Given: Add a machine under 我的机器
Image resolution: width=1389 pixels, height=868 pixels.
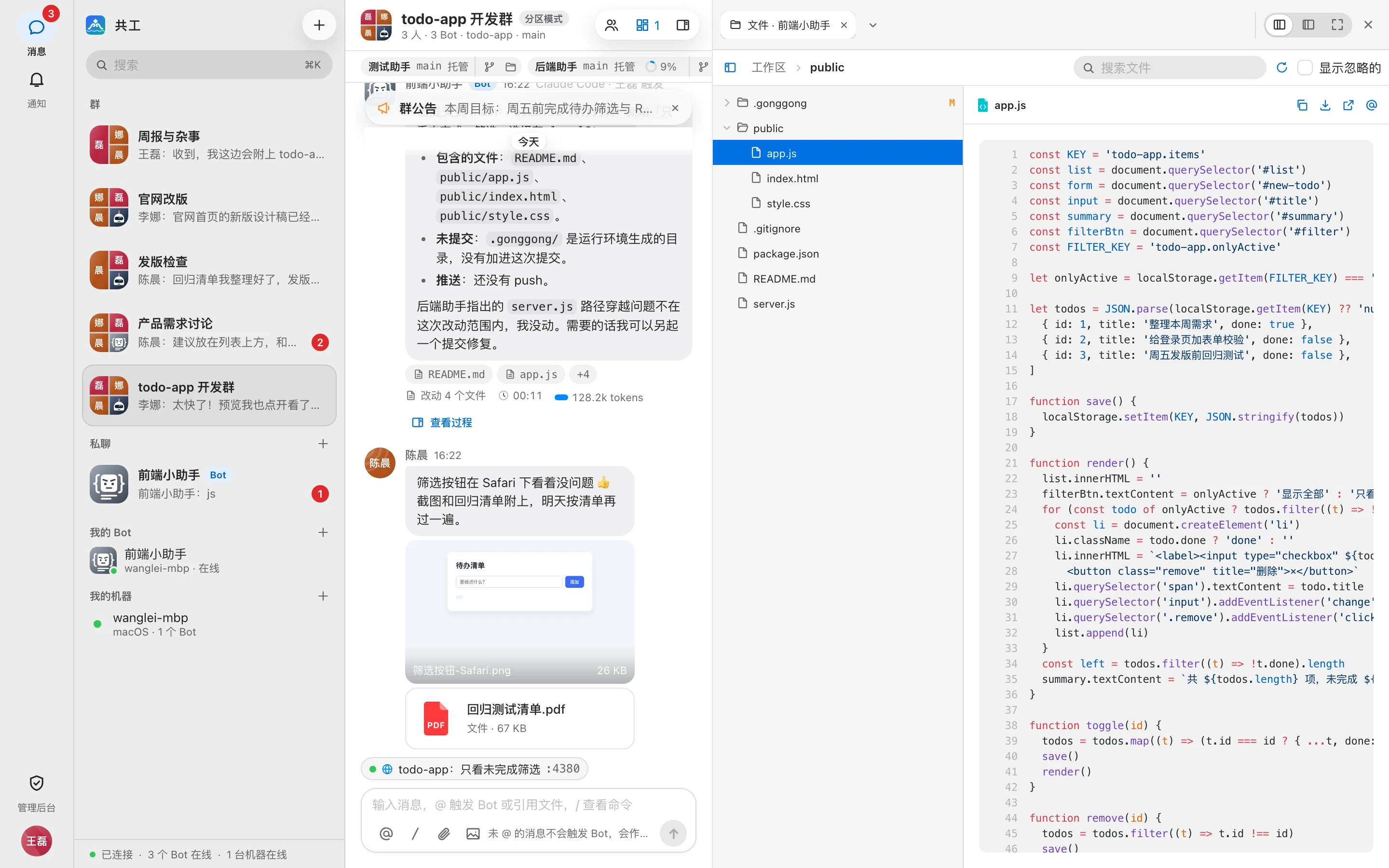Looking at the screenshot, I should (x=323, y=596).
